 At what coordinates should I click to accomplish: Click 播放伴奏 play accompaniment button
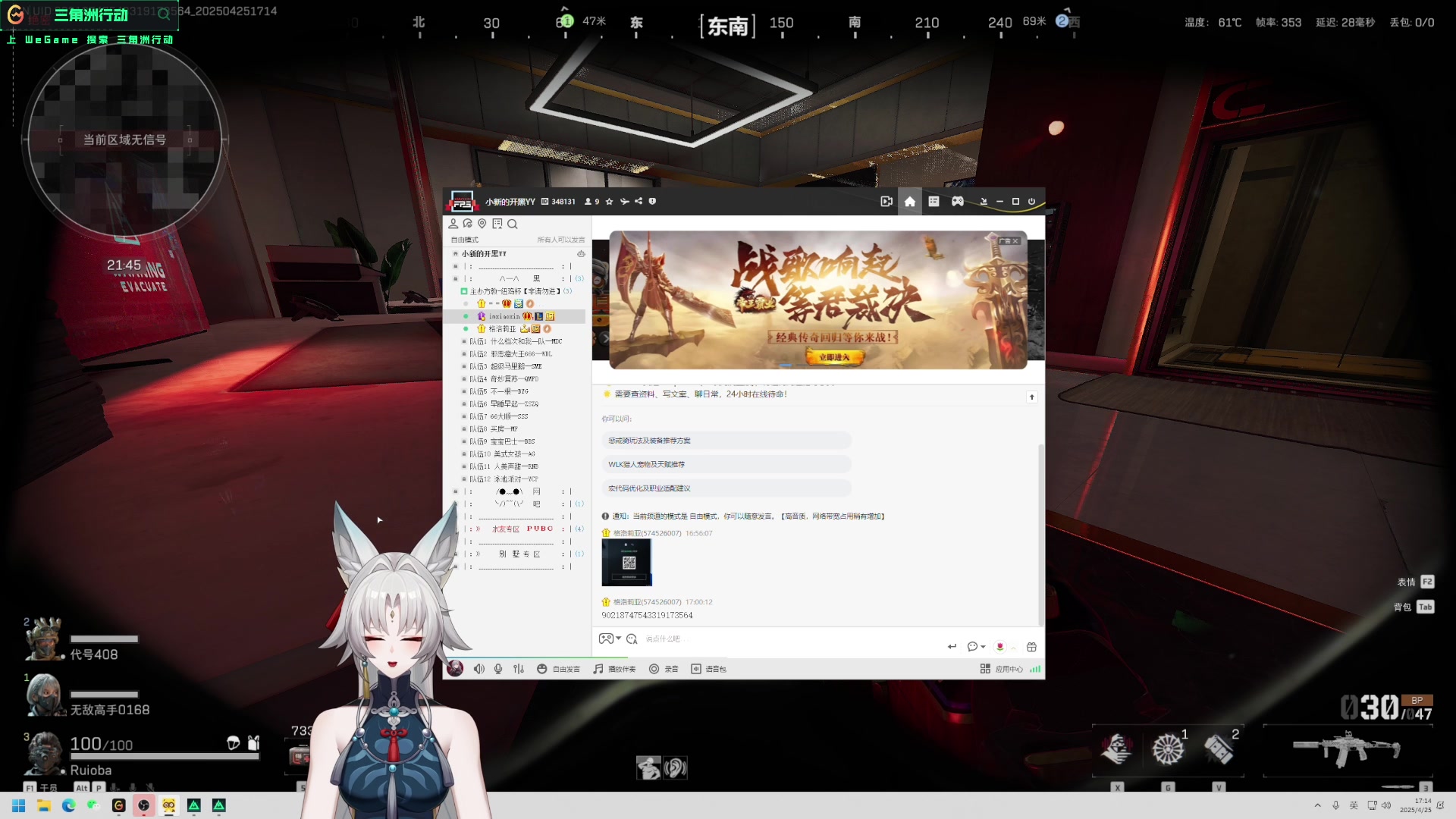pos(614,669)
